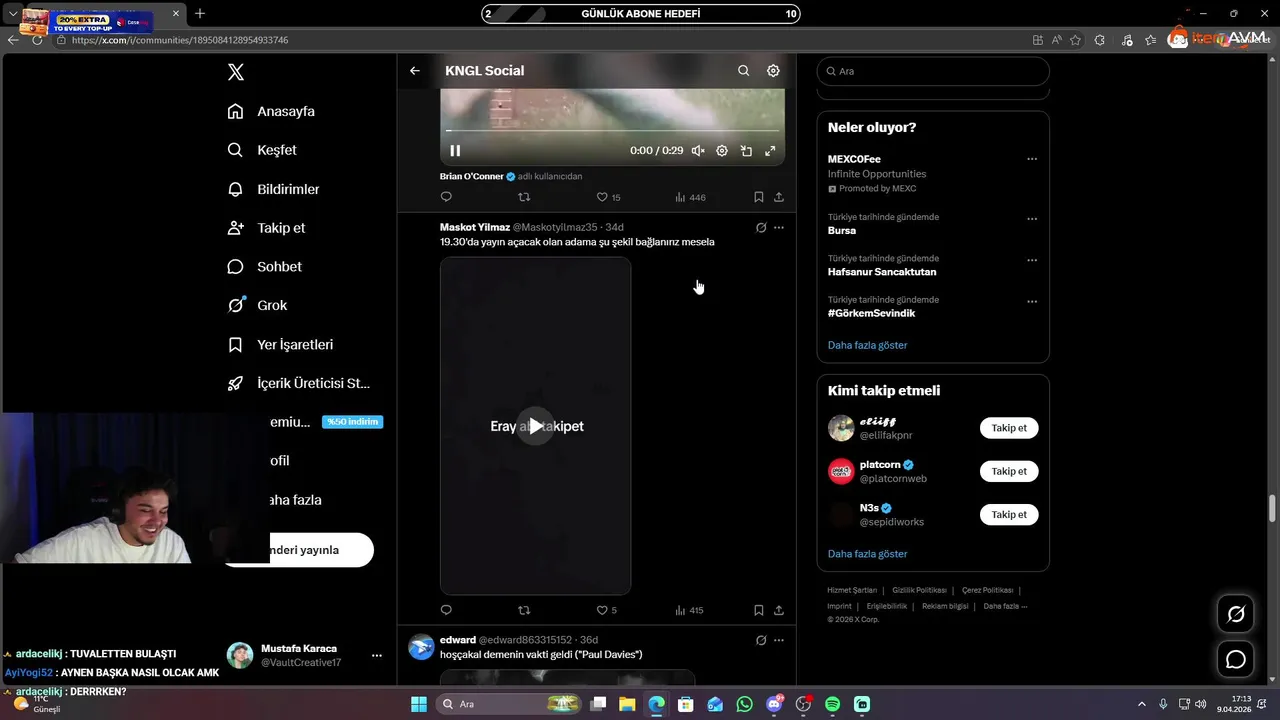Open WhatsApp from the taskbar
The image size is (1280, 720).
[744, 704]
